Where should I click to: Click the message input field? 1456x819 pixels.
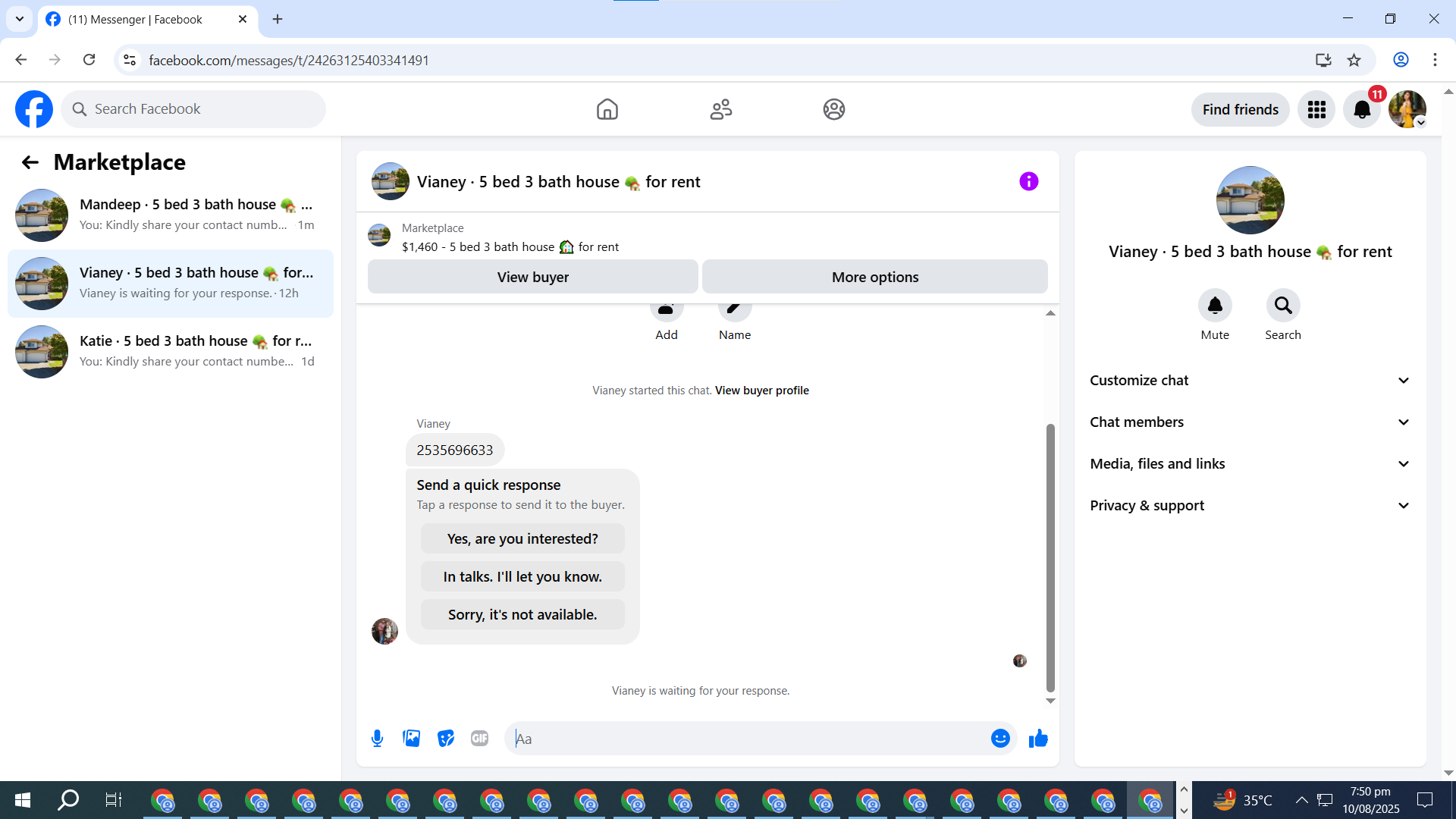coord(747,738)
